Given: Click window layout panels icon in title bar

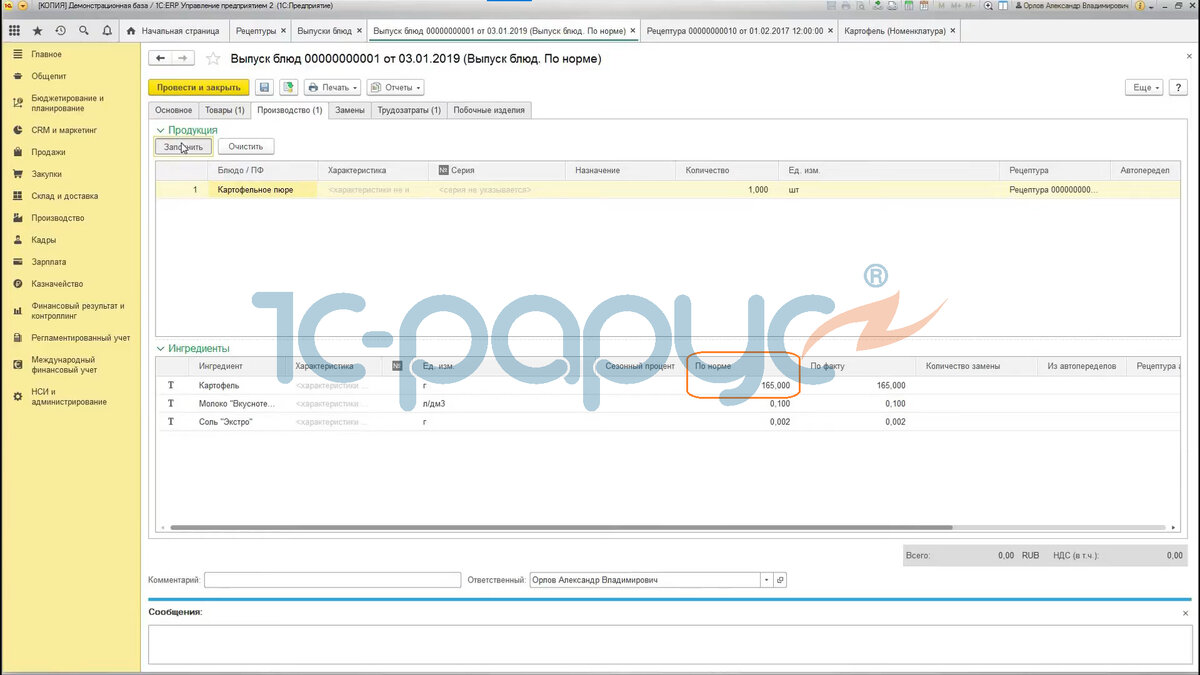Looking at the screenshot, I should click(1003, 6).
